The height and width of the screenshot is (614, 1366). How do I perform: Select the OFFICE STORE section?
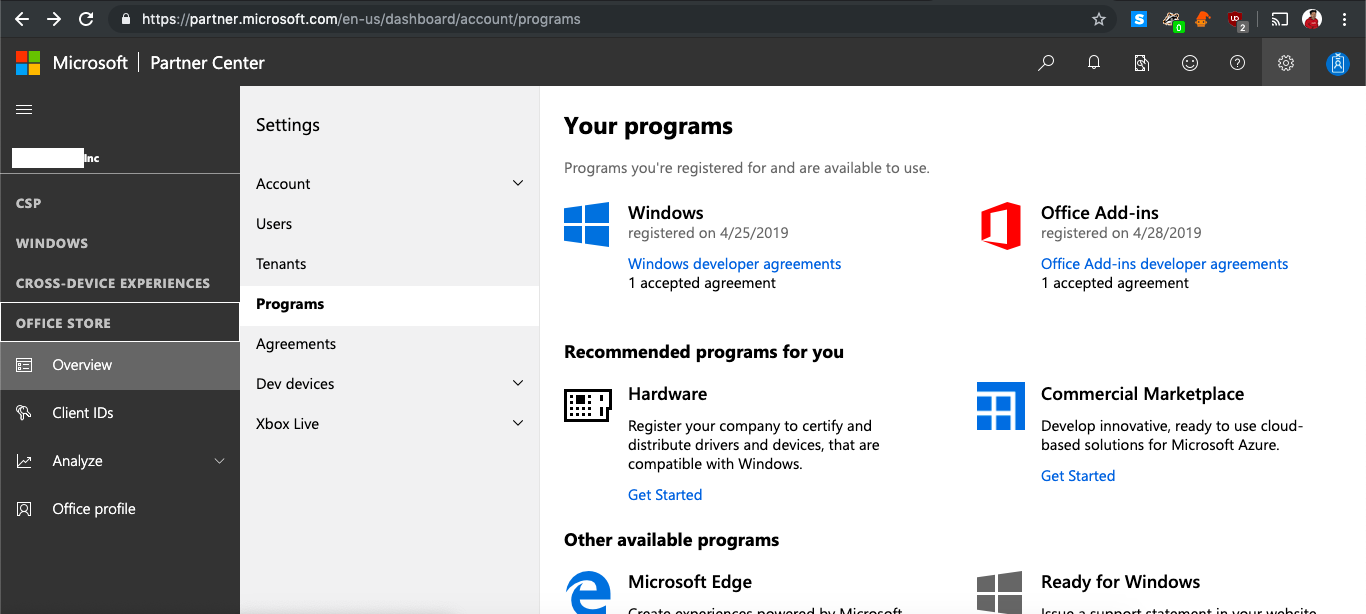120,323
